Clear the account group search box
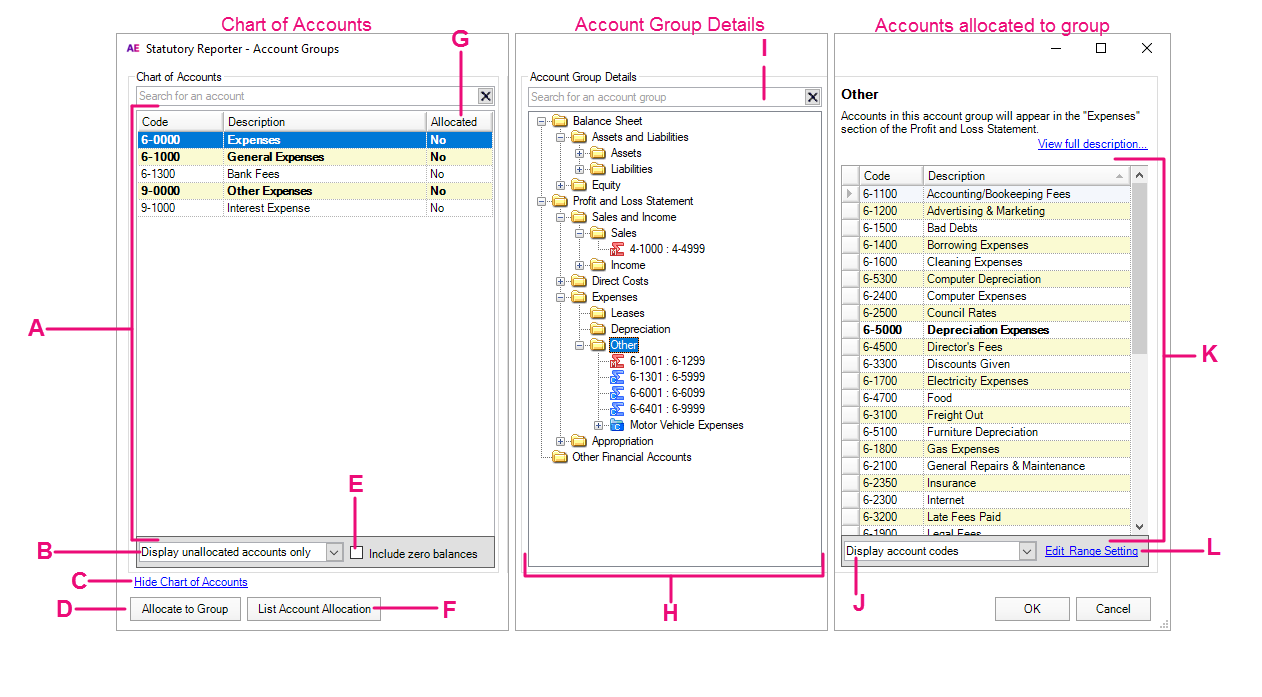The width and height of the screenshot is (1262, 697). pos(813,97)
